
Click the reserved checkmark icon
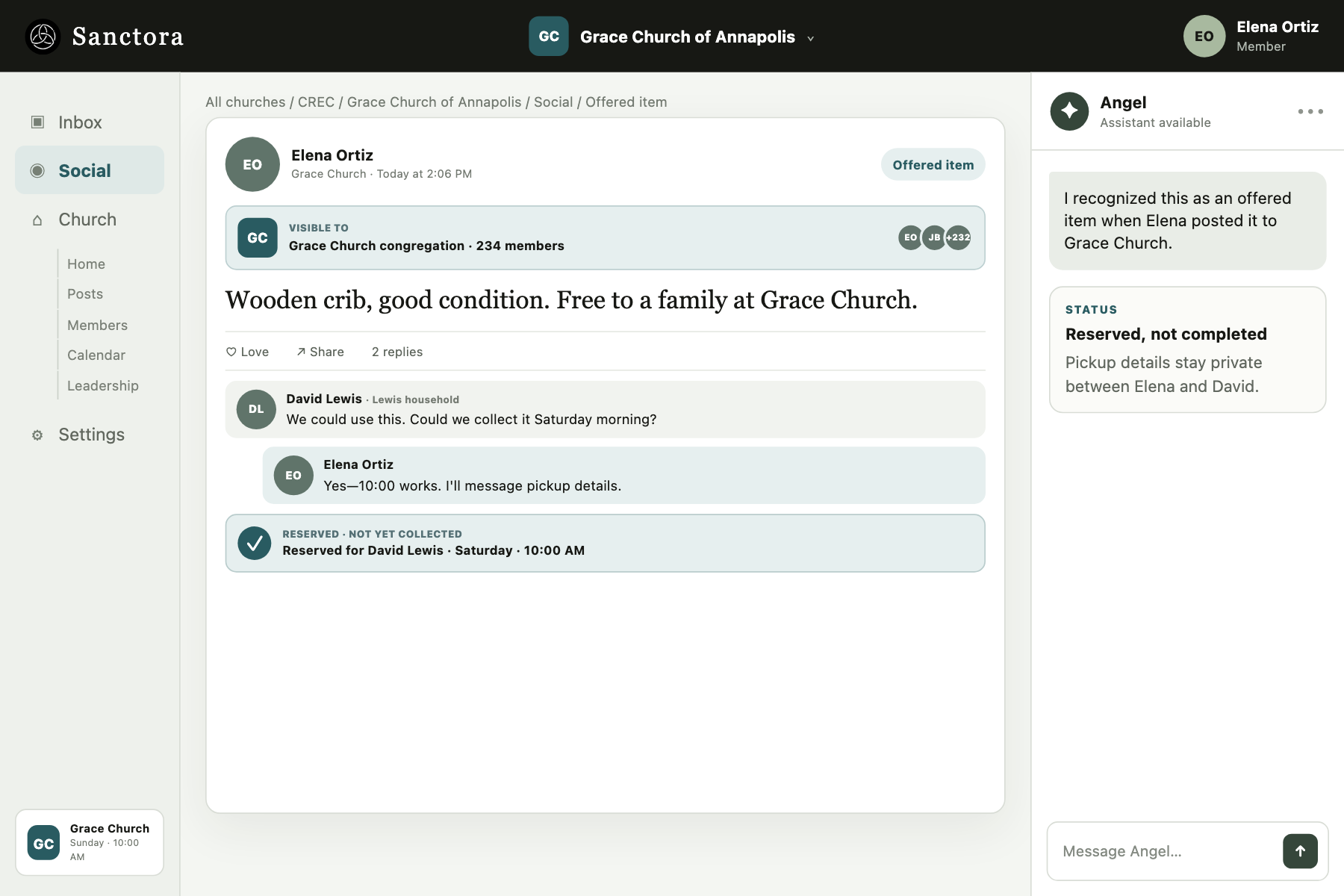tap(255, 543)
